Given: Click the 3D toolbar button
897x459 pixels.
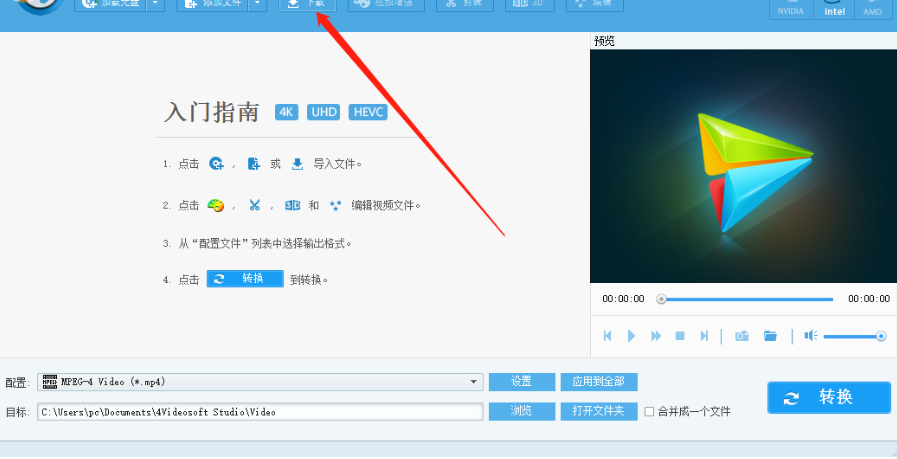Looking at the screenshot, I should (x=530, y=5).
